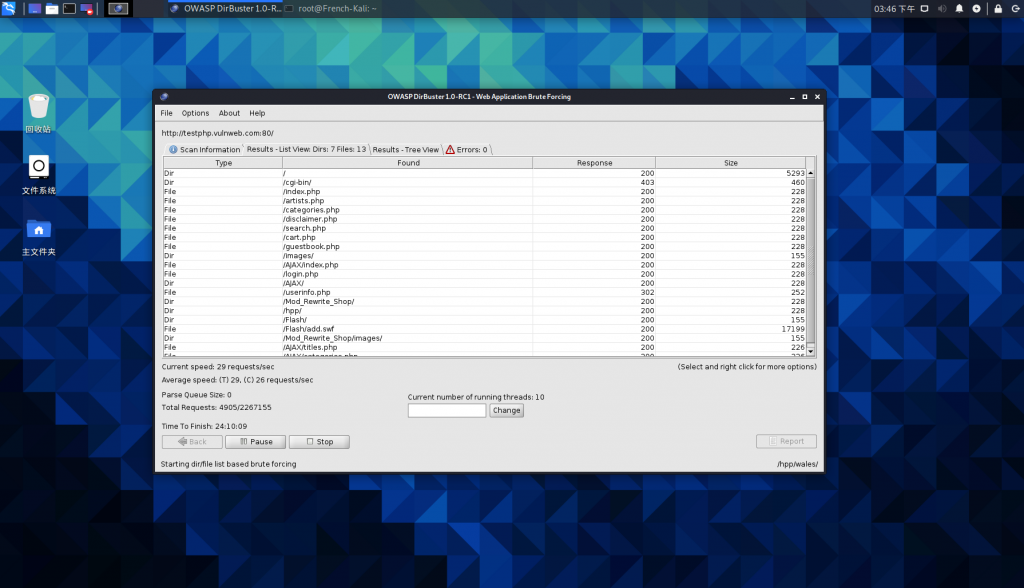Click the panel clock showing 03:46
The height and width of the screenshot is (588, 1024).
tap(894, 8)
